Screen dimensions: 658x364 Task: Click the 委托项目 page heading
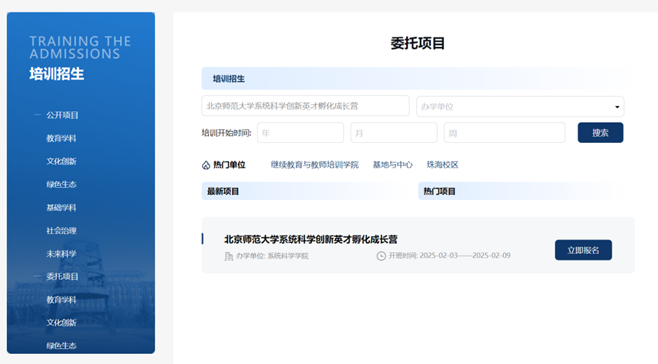(x=418, y=43)
